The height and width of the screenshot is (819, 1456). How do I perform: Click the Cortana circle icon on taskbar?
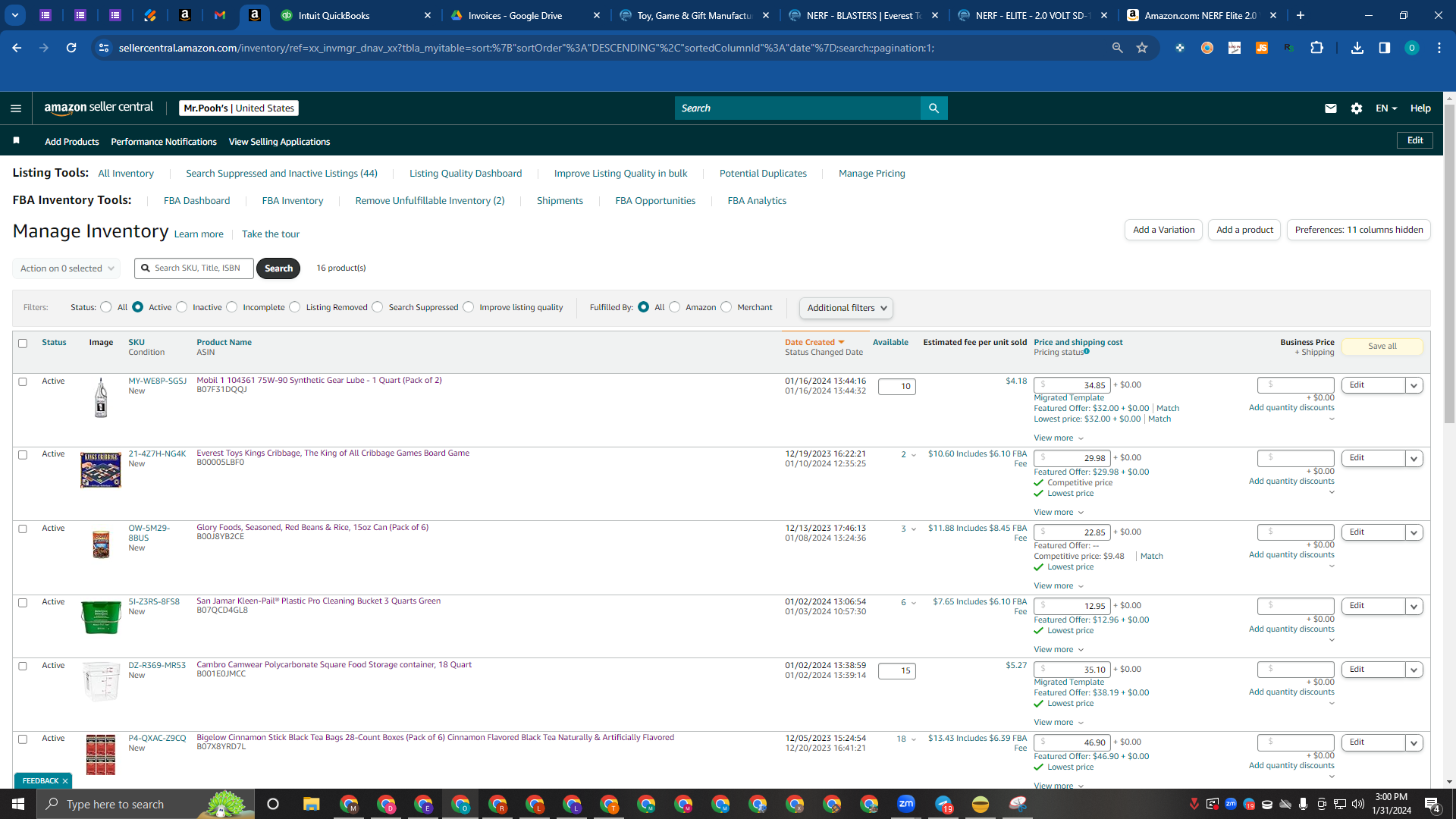pos(273,804)
